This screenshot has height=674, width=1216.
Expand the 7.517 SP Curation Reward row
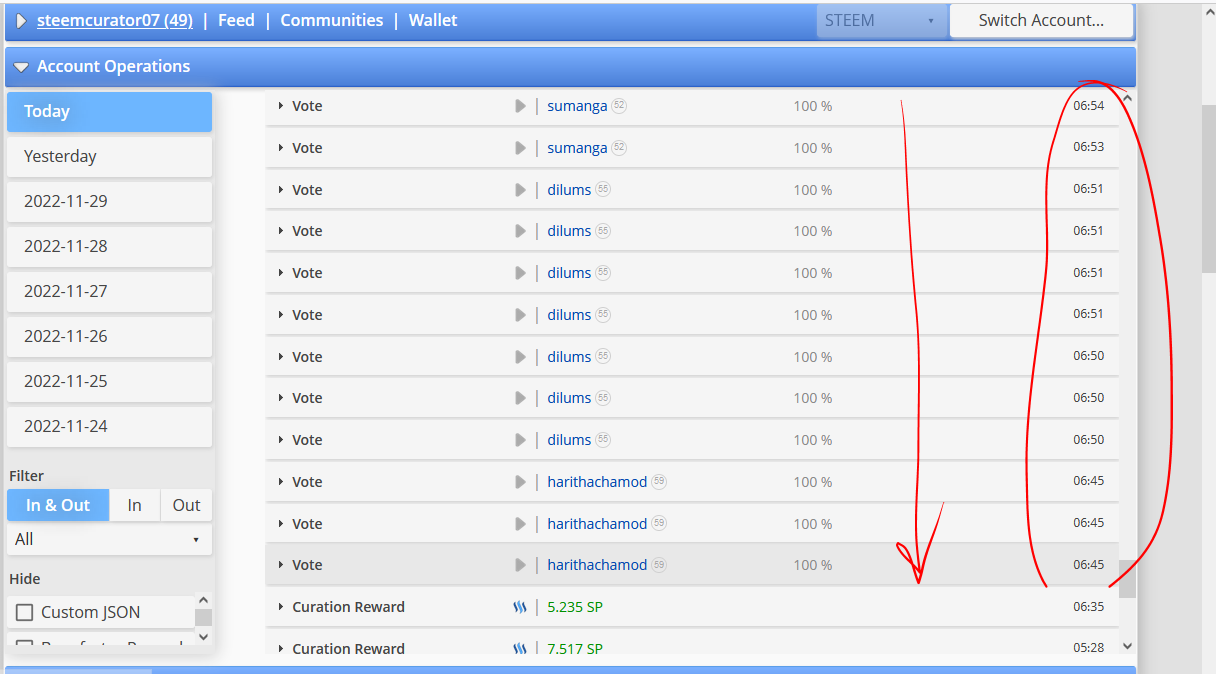click(280, 649)
